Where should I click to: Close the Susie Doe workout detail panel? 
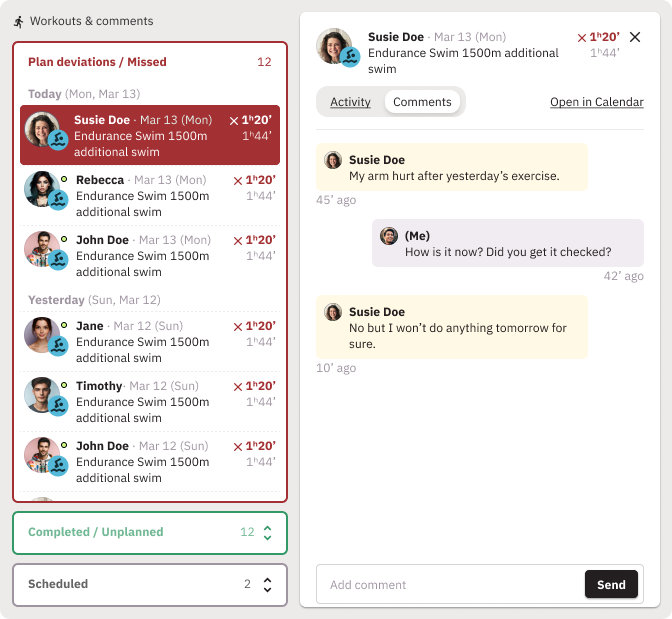click(635, 37)
